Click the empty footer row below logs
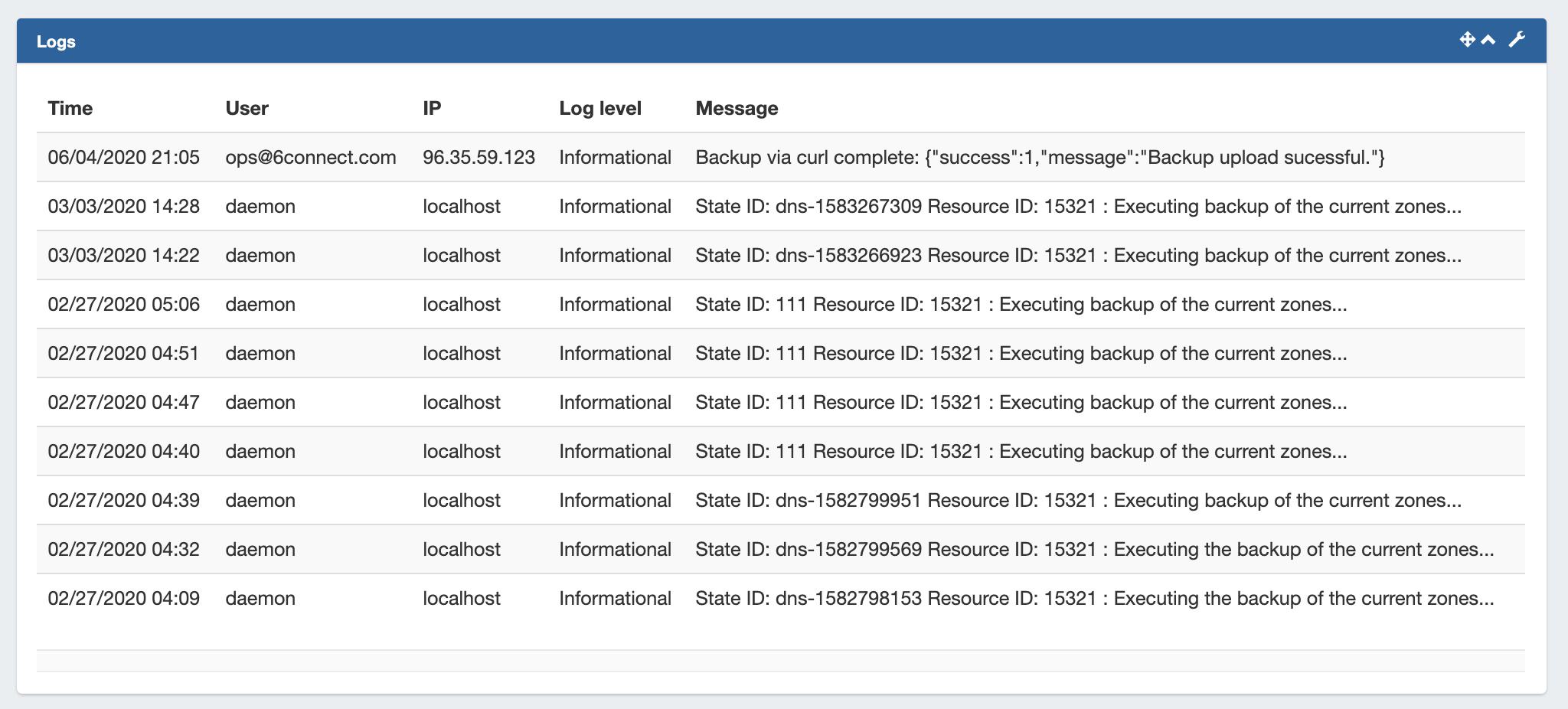Viewport: 1568px width, 709px height. pyautogui.click(x=780, y=661)
